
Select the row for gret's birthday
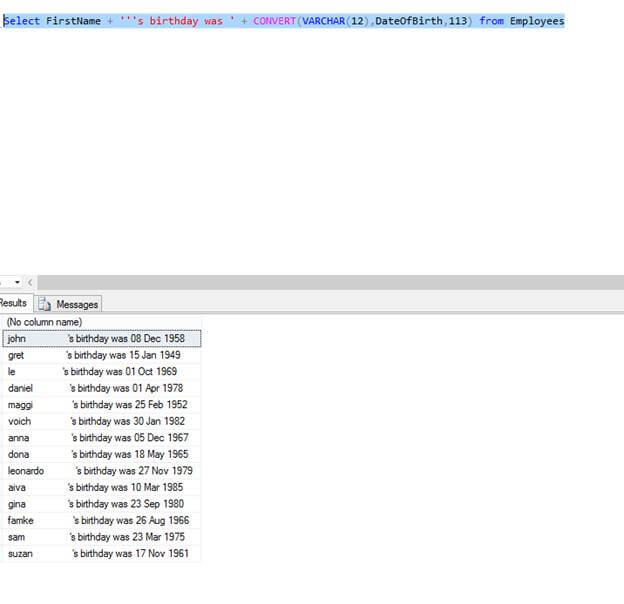(102, 355)
